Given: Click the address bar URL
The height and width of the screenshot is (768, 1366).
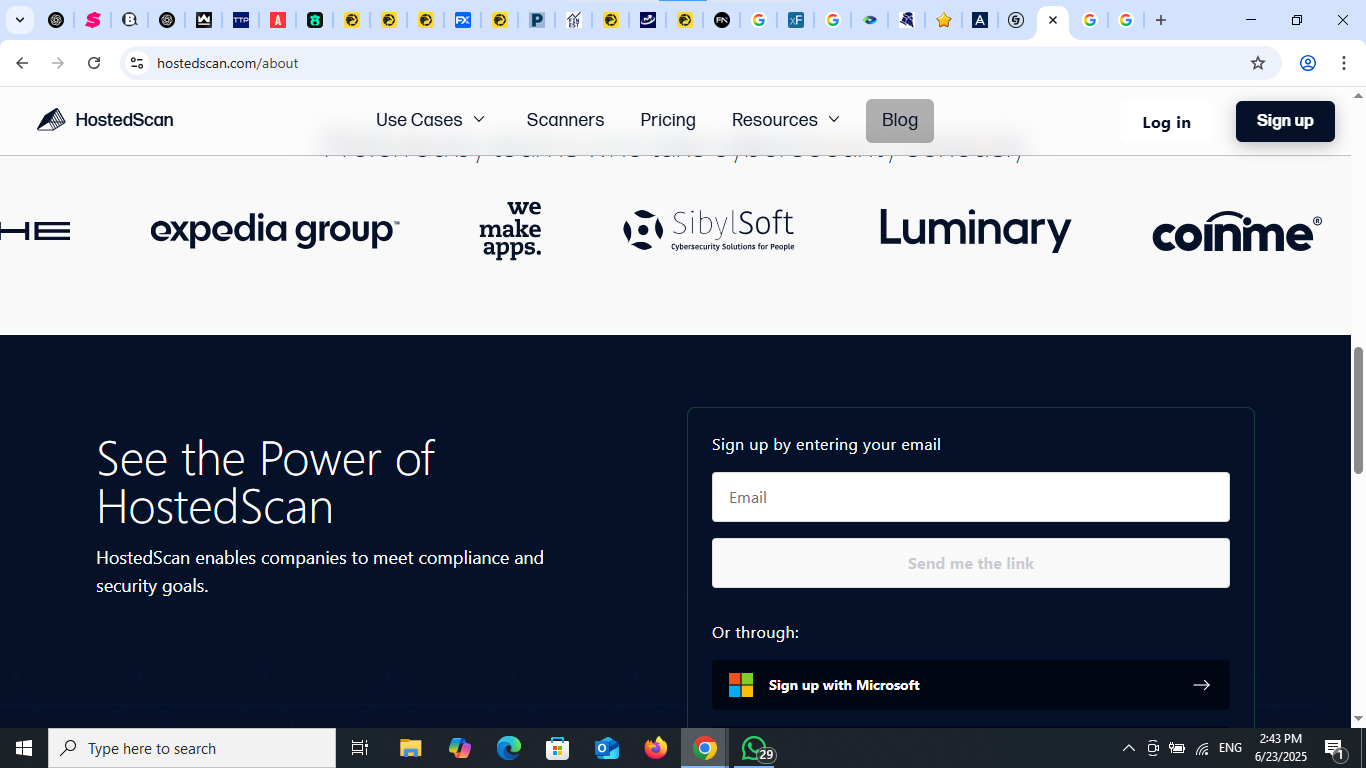Looking at the screenshot, I should pos(228,63).
